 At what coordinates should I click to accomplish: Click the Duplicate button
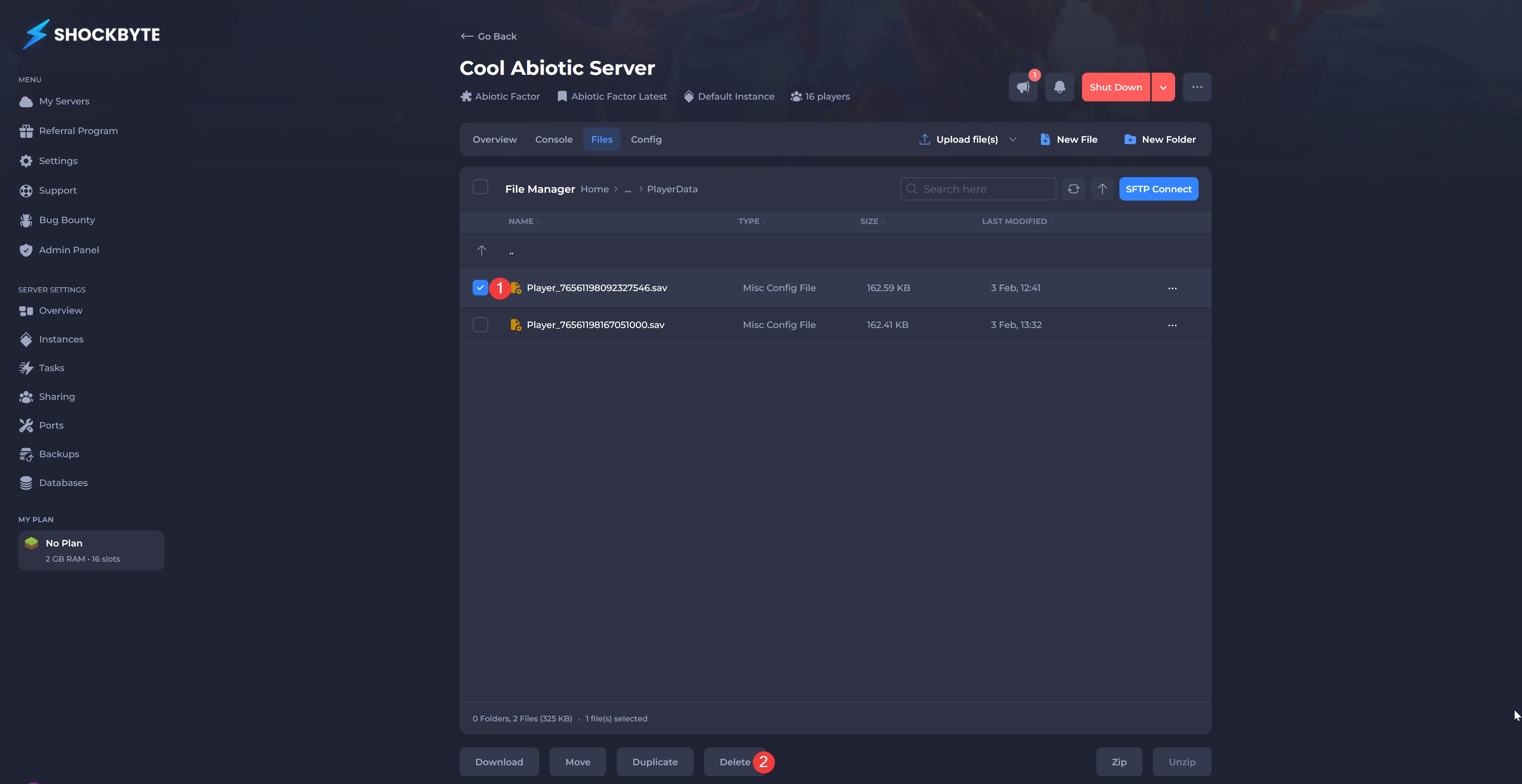tap(655, 762)
